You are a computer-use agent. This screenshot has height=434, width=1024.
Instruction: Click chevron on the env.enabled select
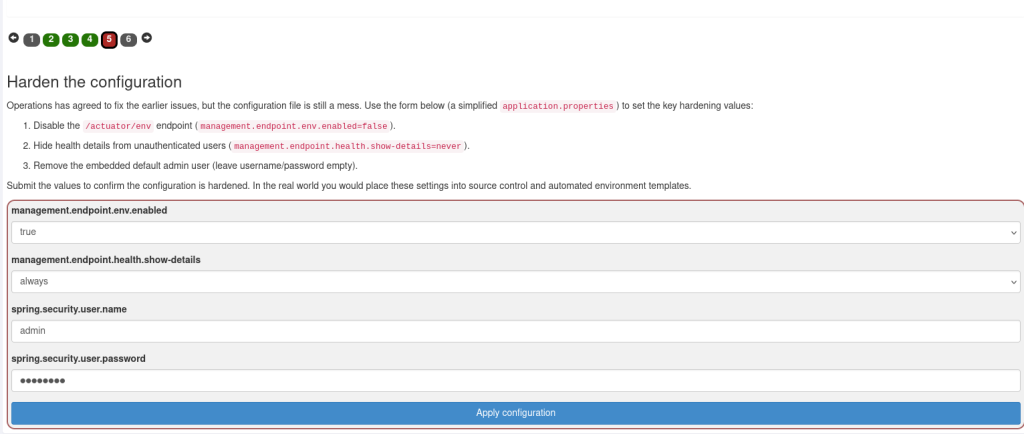(x=1014, y=232)
